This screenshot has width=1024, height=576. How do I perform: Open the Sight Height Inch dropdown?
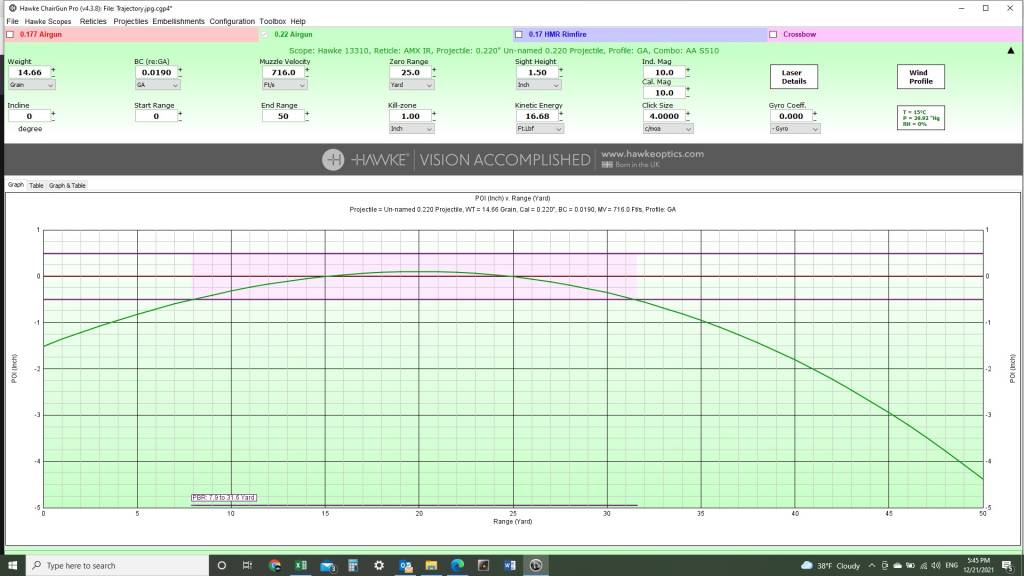point(538,85)
